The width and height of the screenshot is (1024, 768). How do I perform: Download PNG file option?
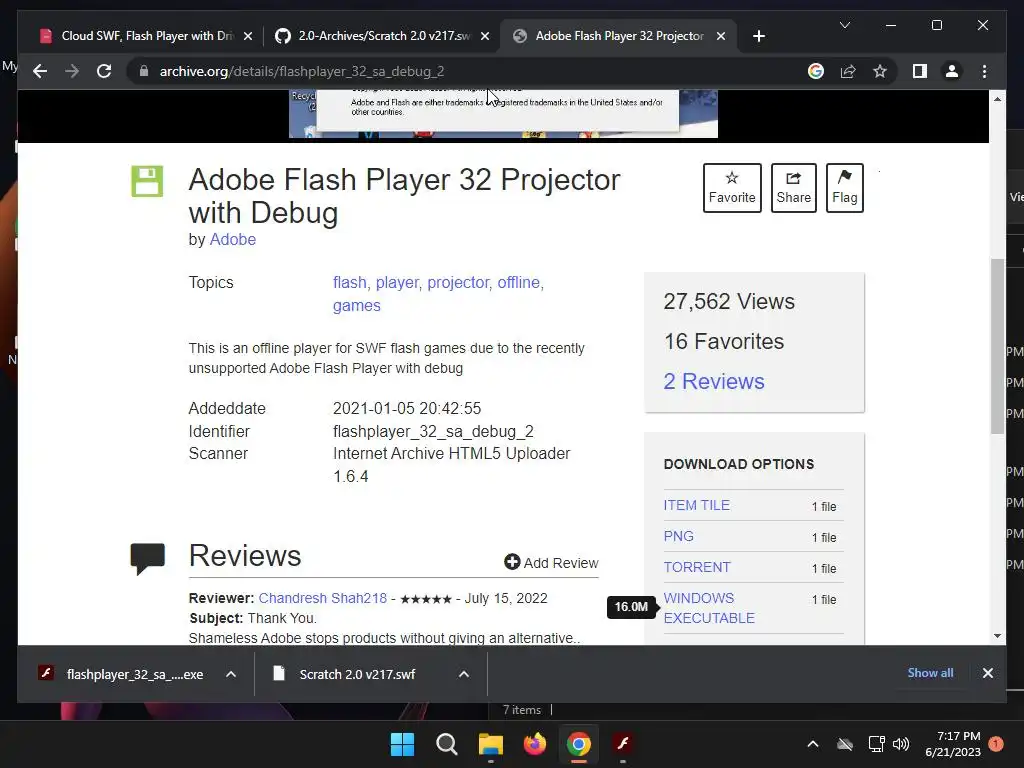click(679, 536)
